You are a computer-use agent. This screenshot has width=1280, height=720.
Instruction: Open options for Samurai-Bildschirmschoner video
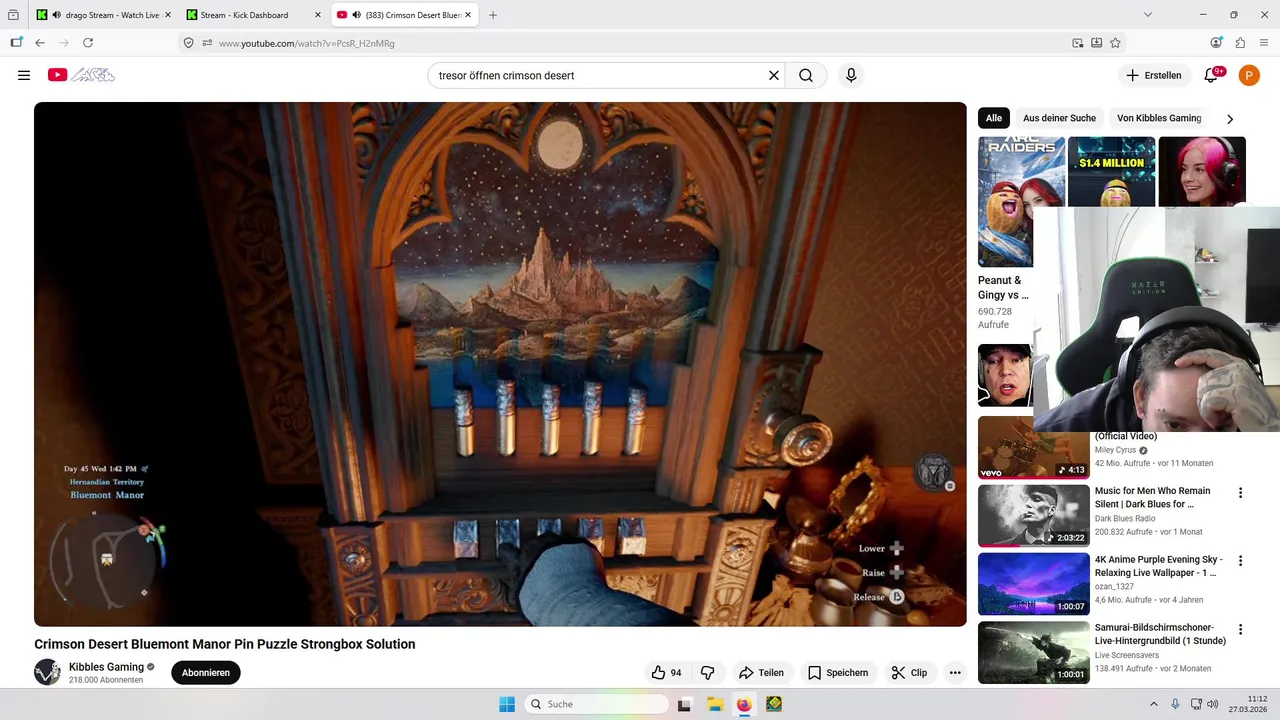pos(1240,630)
